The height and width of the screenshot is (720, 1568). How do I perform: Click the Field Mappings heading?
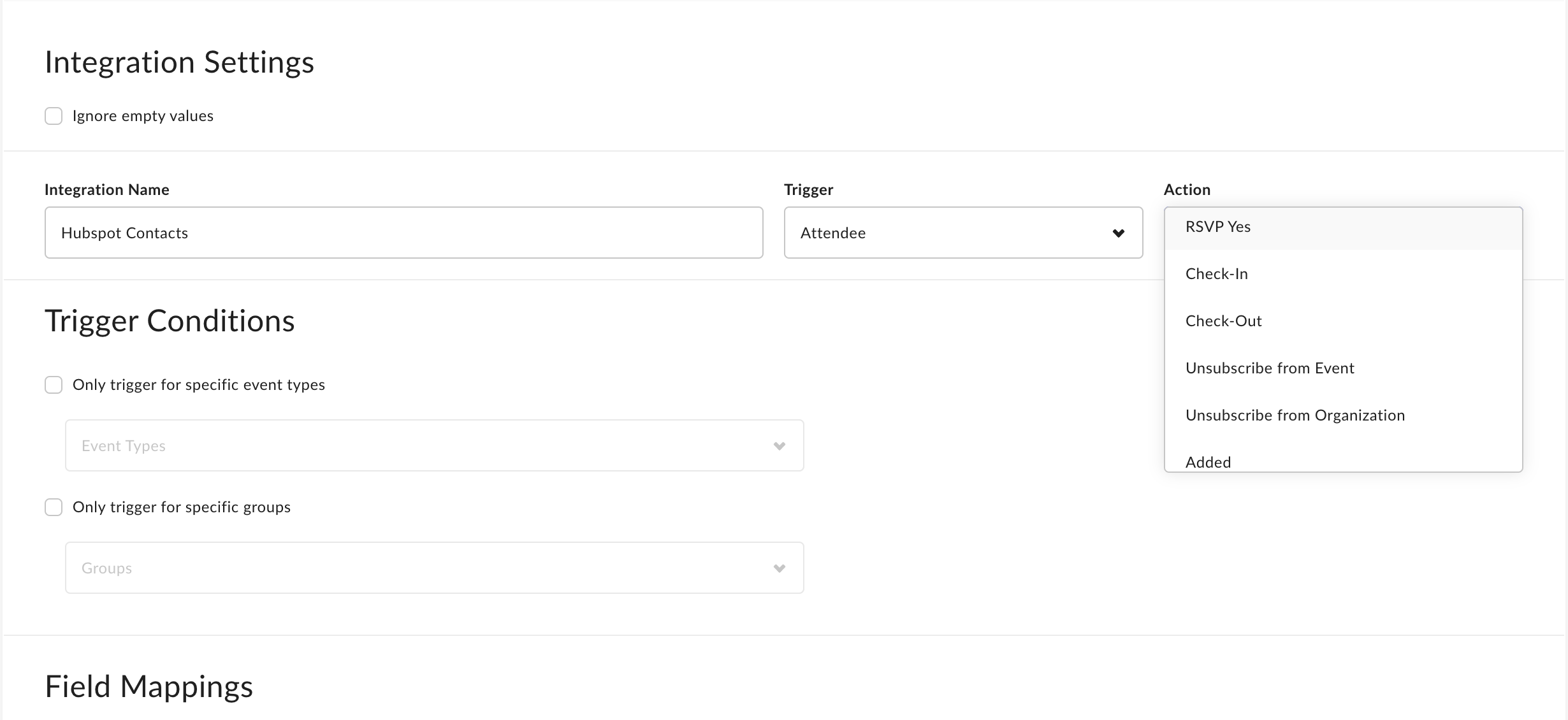[149, 687]
